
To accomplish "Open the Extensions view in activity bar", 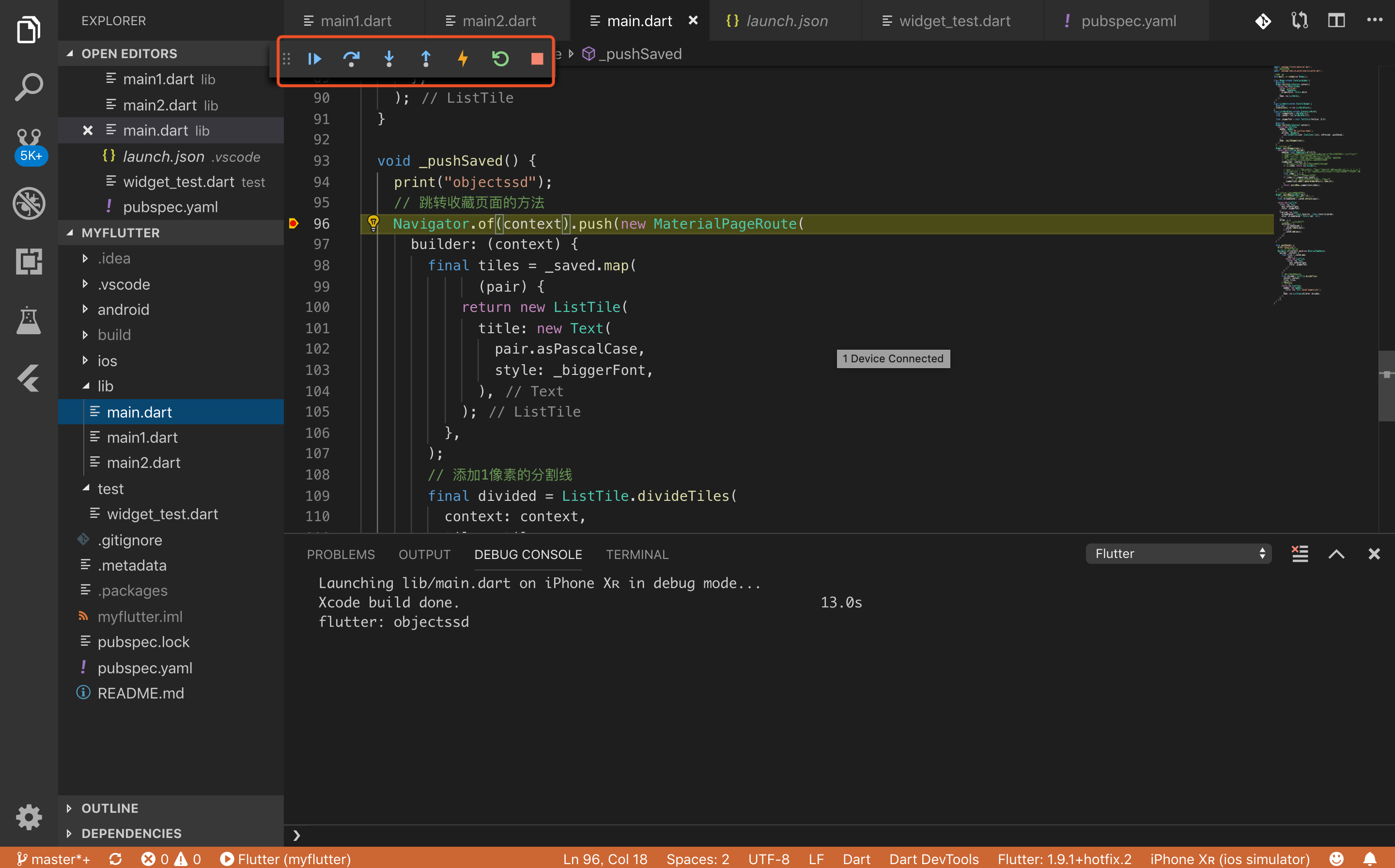I will pyautogui.click(x=29, y=262).
